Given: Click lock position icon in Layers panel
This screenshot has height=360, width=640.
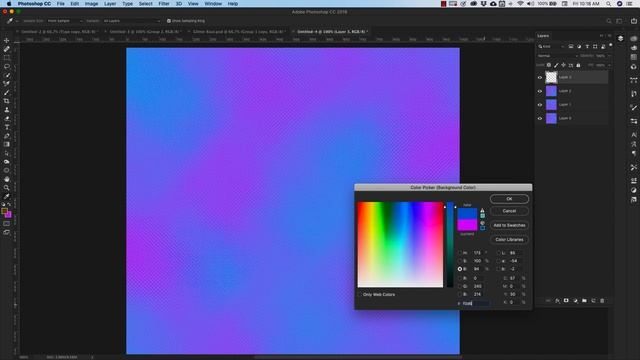Looking at the screenshot, I should click(563, 65).
